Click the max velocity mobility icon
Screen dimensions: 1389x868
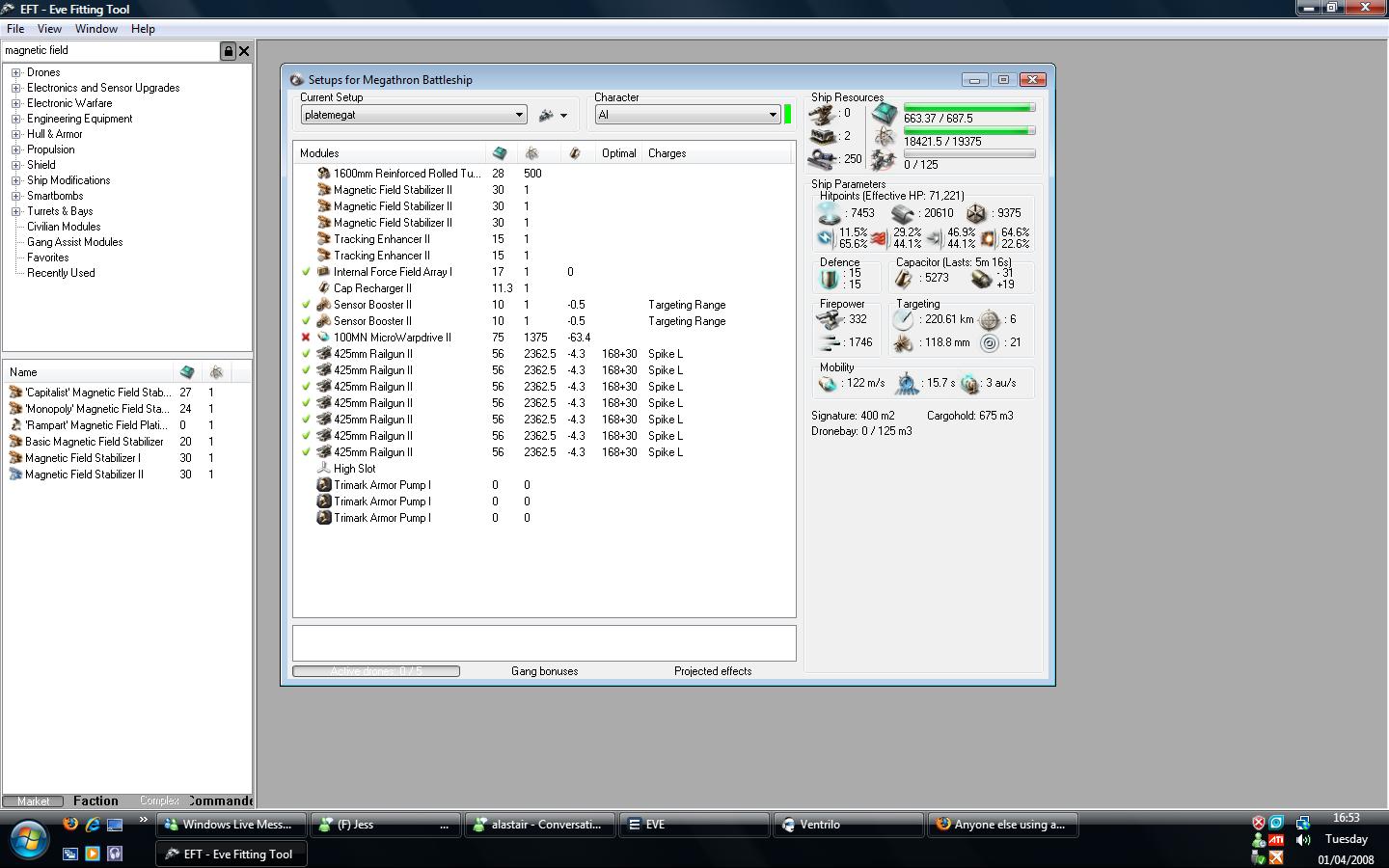[x=828, y=383]
